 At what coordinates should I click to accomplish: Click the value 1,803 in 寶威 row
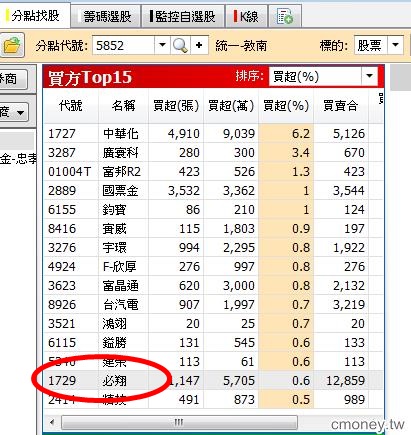click(x=239, y=229)
